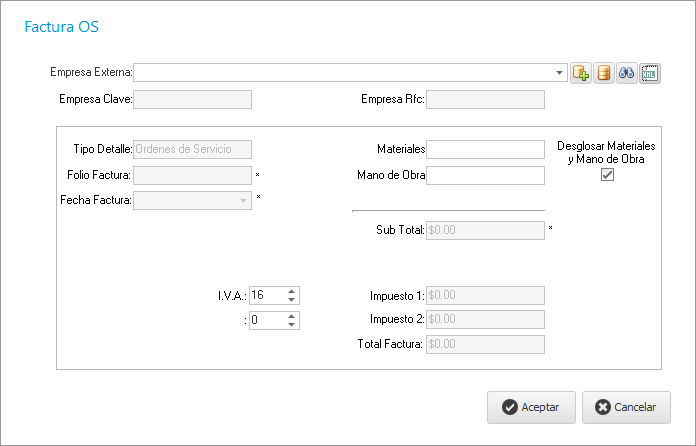This screenshot has height=446, width=696.
Task: Open the Fecha Factura date picker
Action: tap(243, 200)
